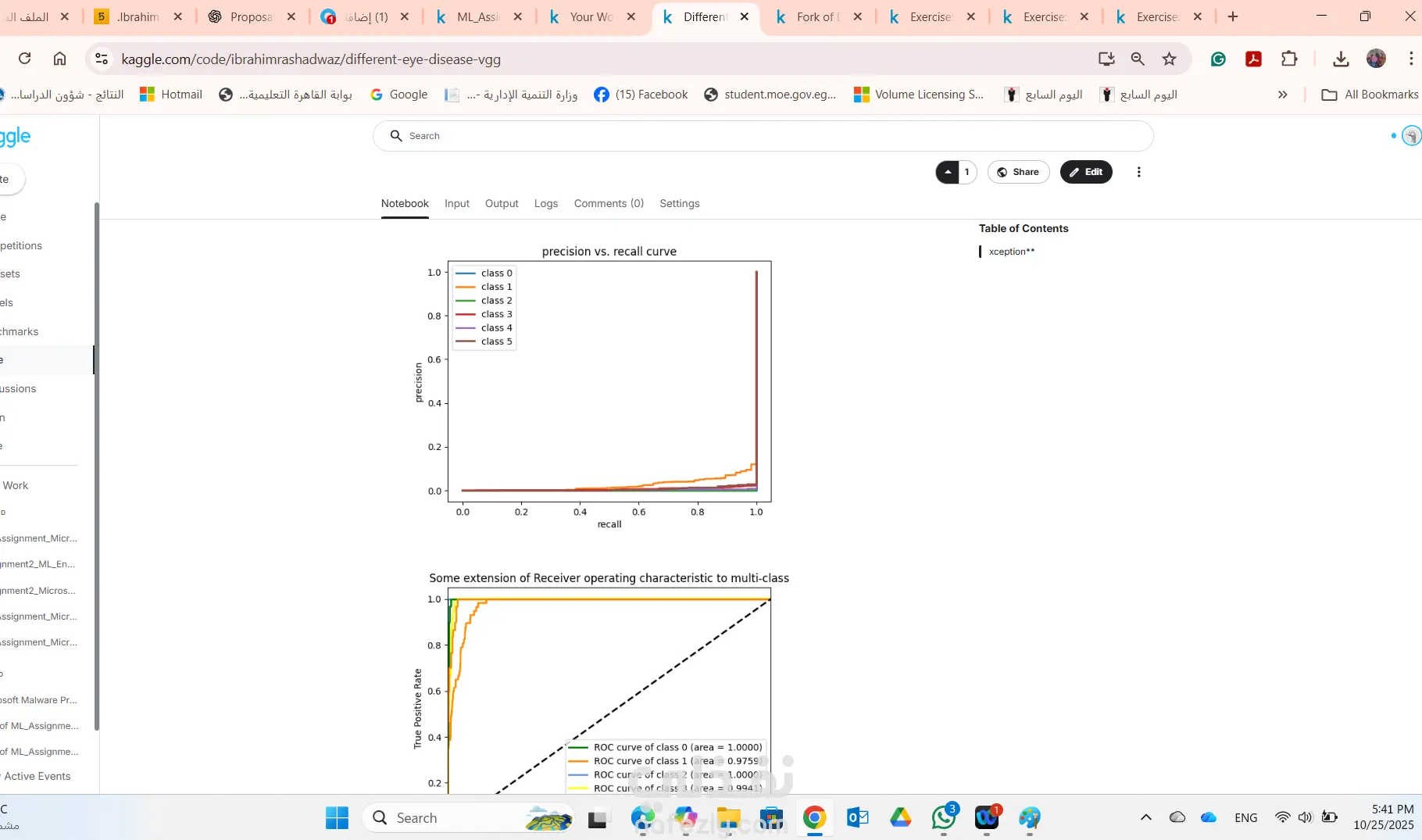The height and width of the screenshot is (840, 1422).
Task: Open the Chrome profile avatar
Action: click(x=1376, y=59)
